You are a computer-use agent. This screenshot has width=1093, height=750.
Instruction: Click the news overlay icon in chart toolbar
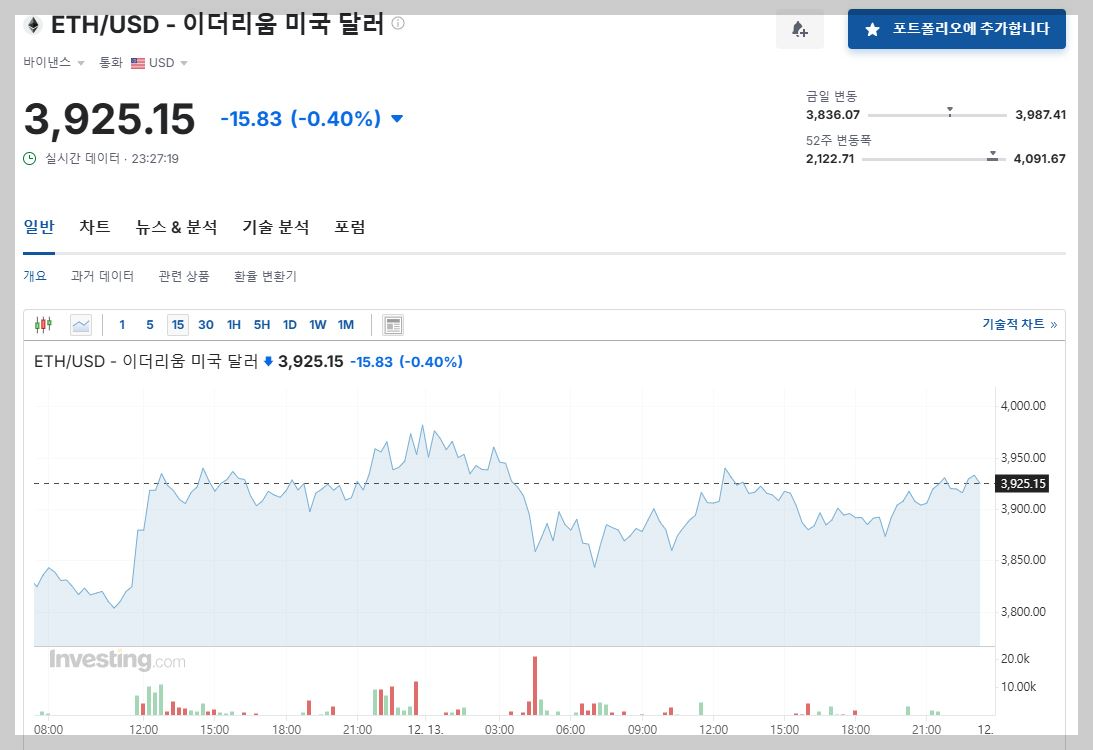(393, 325)
